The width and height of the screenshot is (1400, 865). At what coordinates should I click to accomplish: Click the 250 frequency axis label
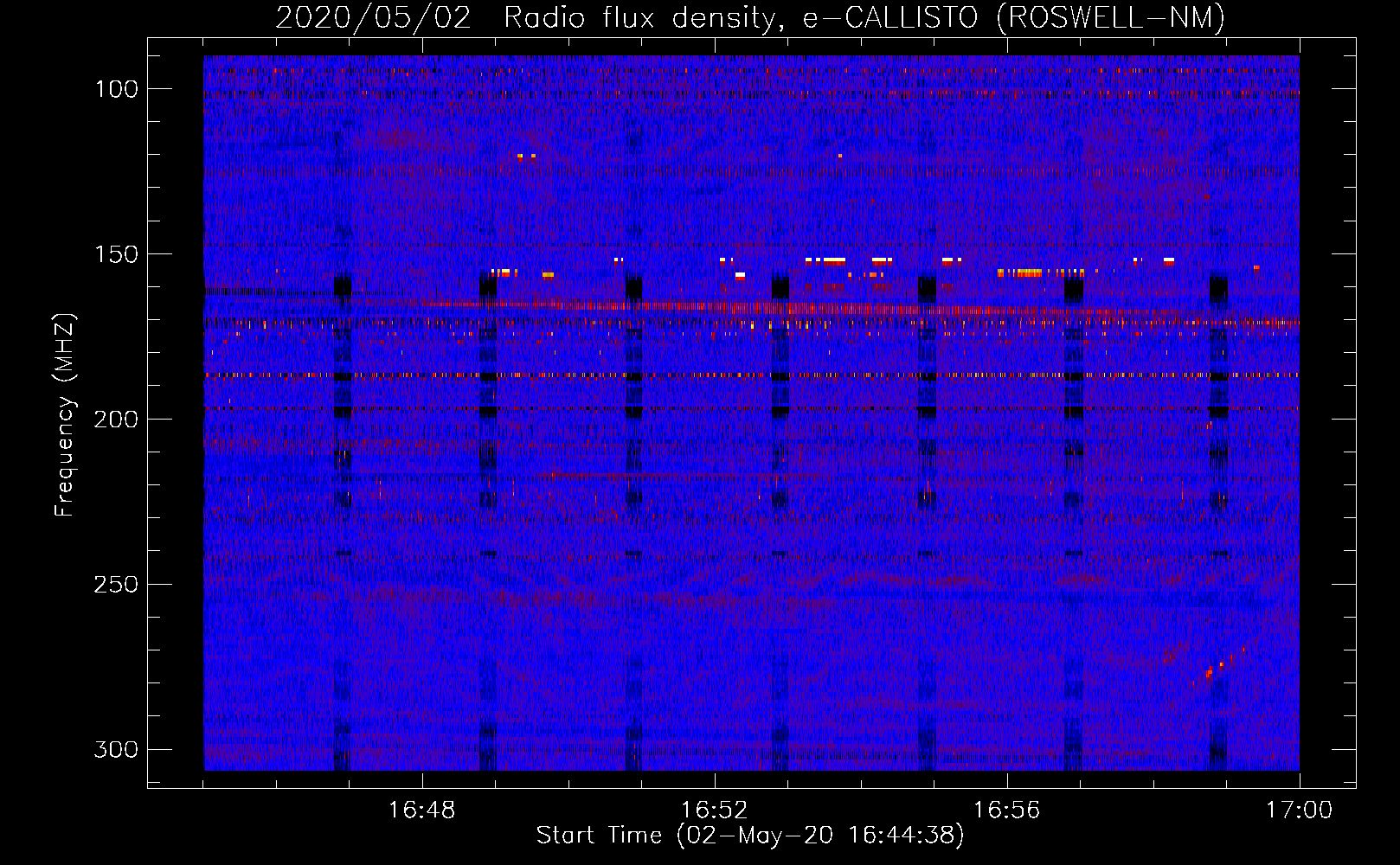(116, 585)
